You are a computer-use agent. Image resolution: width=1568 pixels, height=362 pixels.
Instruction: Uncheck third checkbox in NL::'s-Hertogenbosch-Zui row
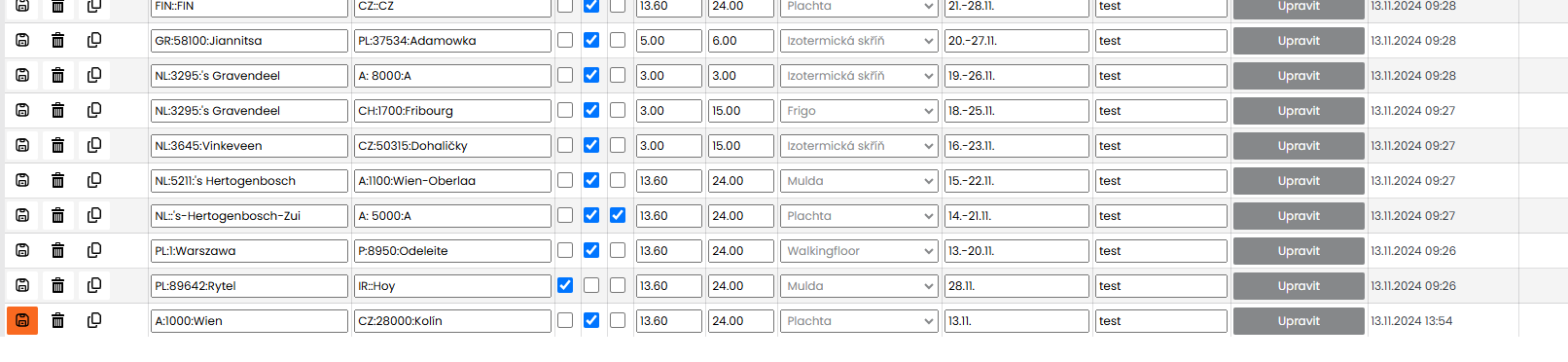click(x=618, y=215)
